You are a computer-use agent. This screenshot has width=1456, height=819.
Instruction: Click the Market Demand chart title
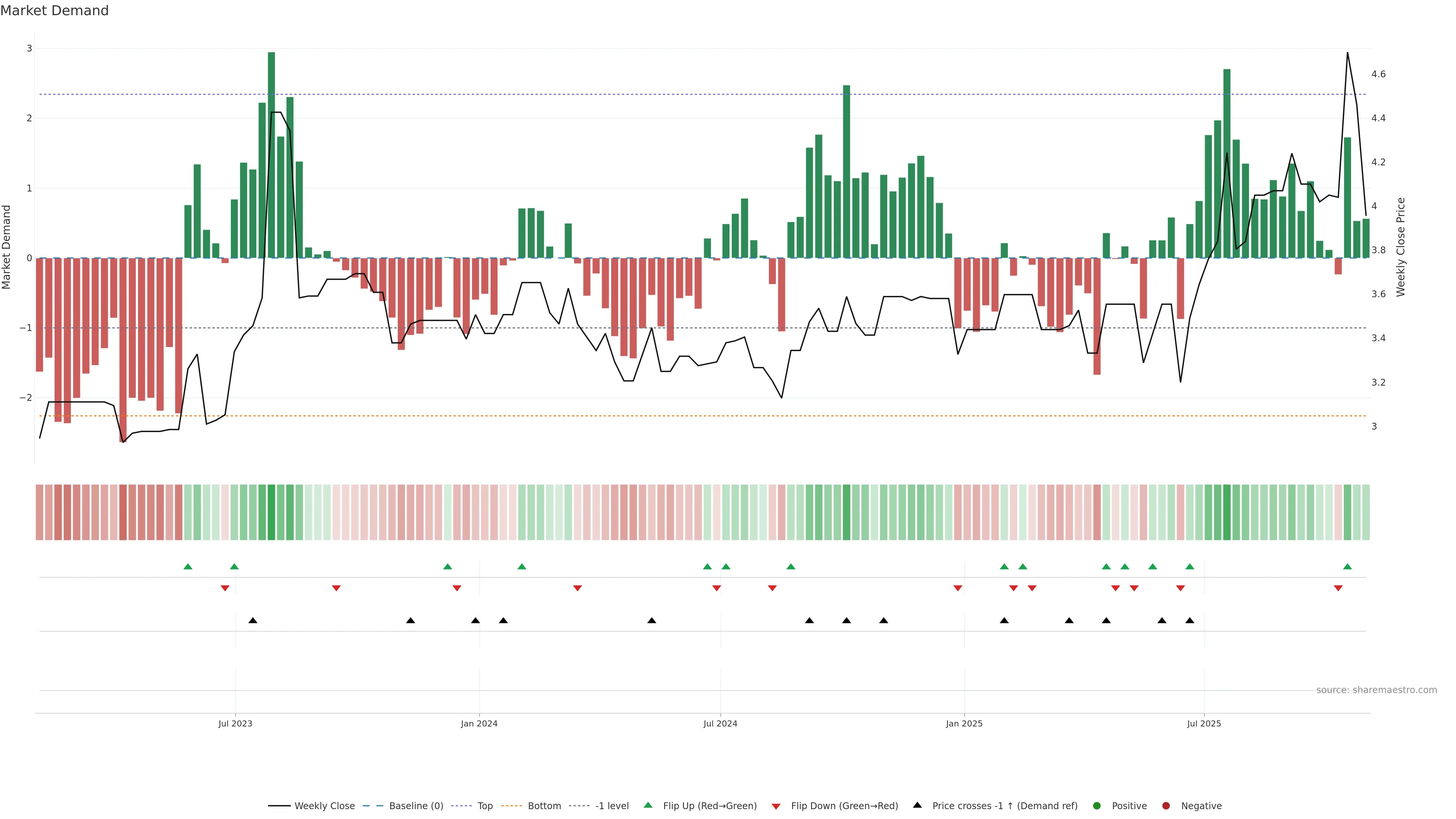coord(54,11)
